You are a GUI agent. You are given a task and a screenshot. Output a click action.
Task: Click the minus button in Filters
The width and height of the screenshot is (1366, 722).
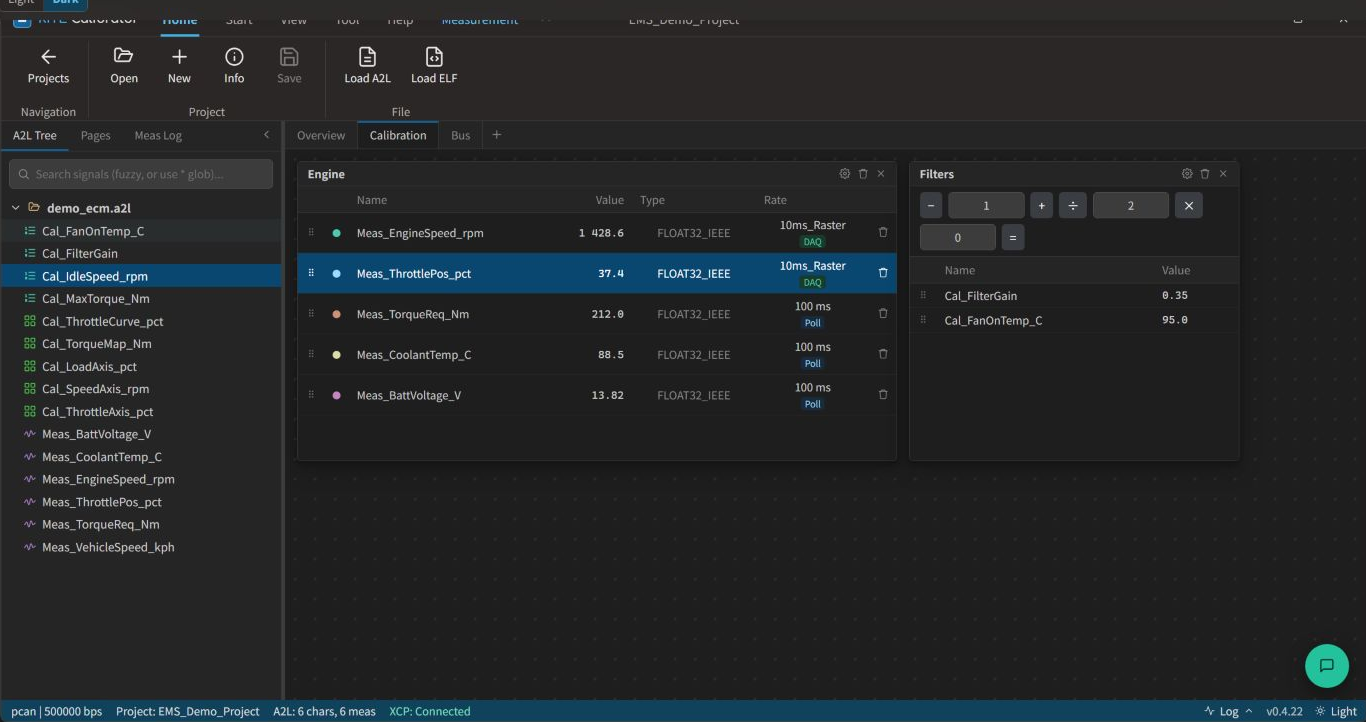(x=931, y=206)
